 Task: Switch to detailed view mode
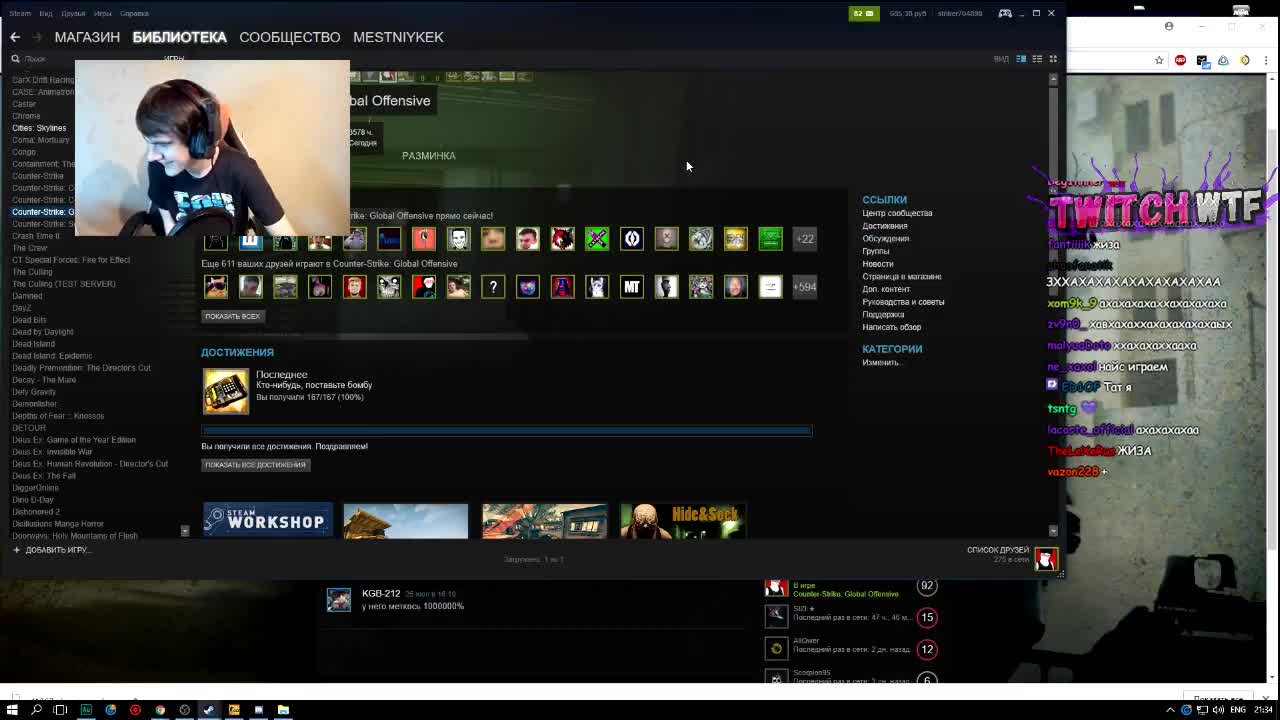point(1021,59)
